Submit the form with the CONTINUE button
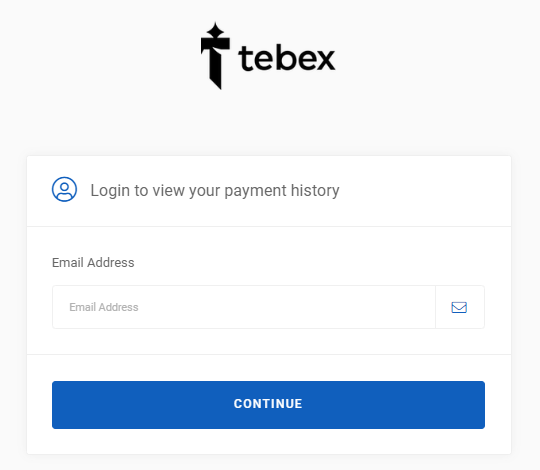The height and width of the screenshot is (470, 540). tap(268, 405)
